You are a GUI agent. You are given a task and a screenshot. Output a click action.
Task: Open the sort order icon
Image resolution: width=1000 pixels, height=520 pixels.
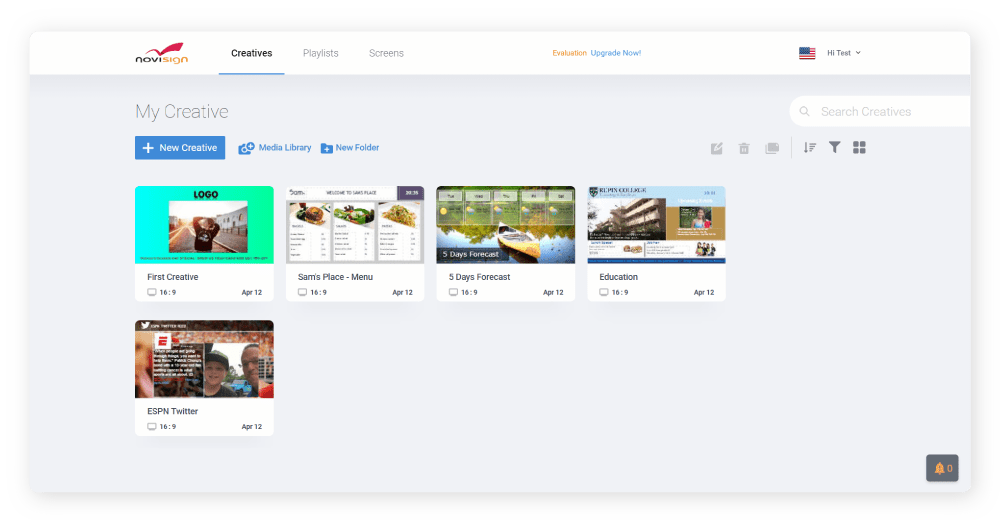click(810, 148)
